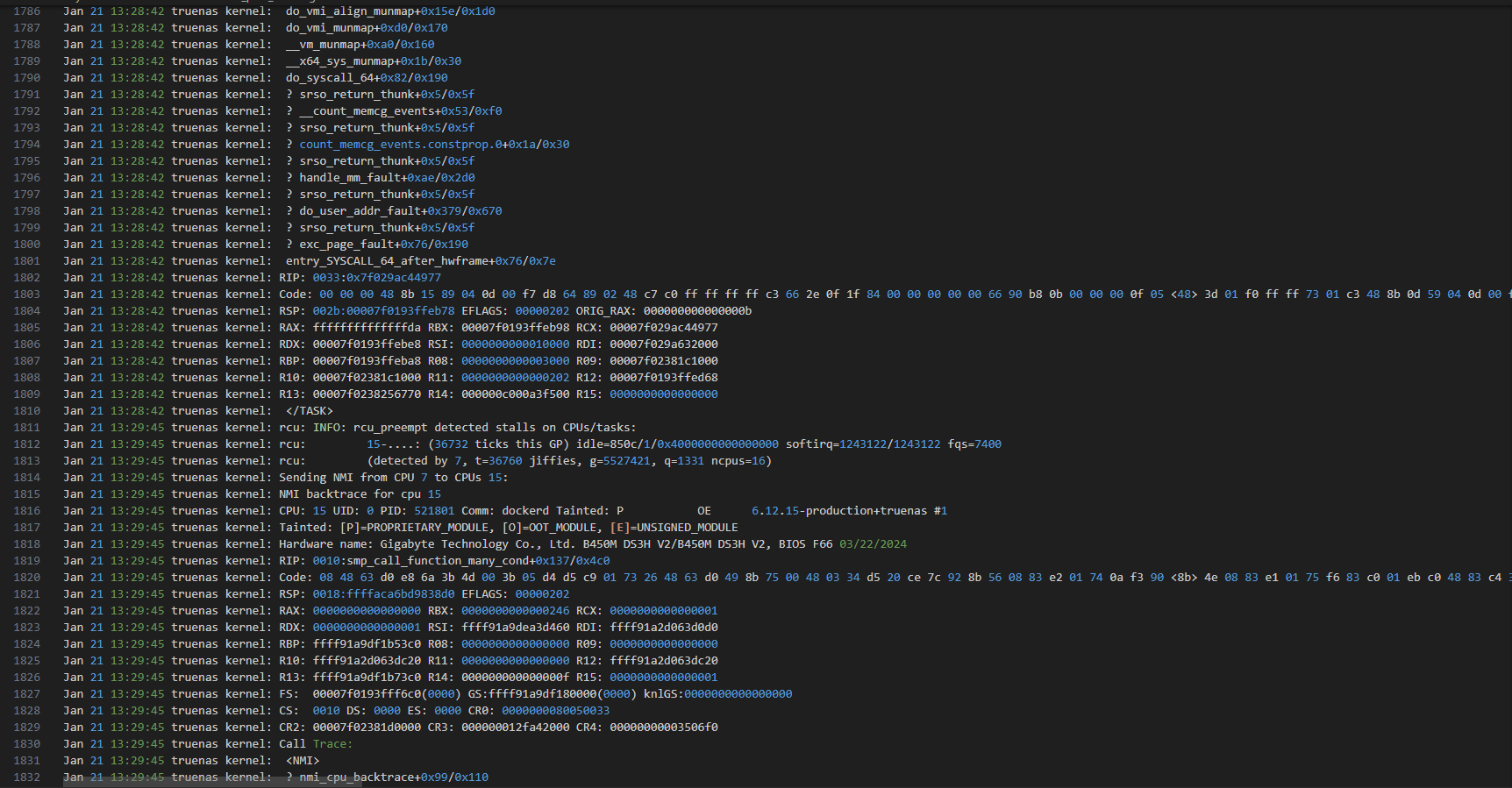1512x788 pixels.
Task: Click the __x64_sys_munmap function name
Action: [339, 61]
